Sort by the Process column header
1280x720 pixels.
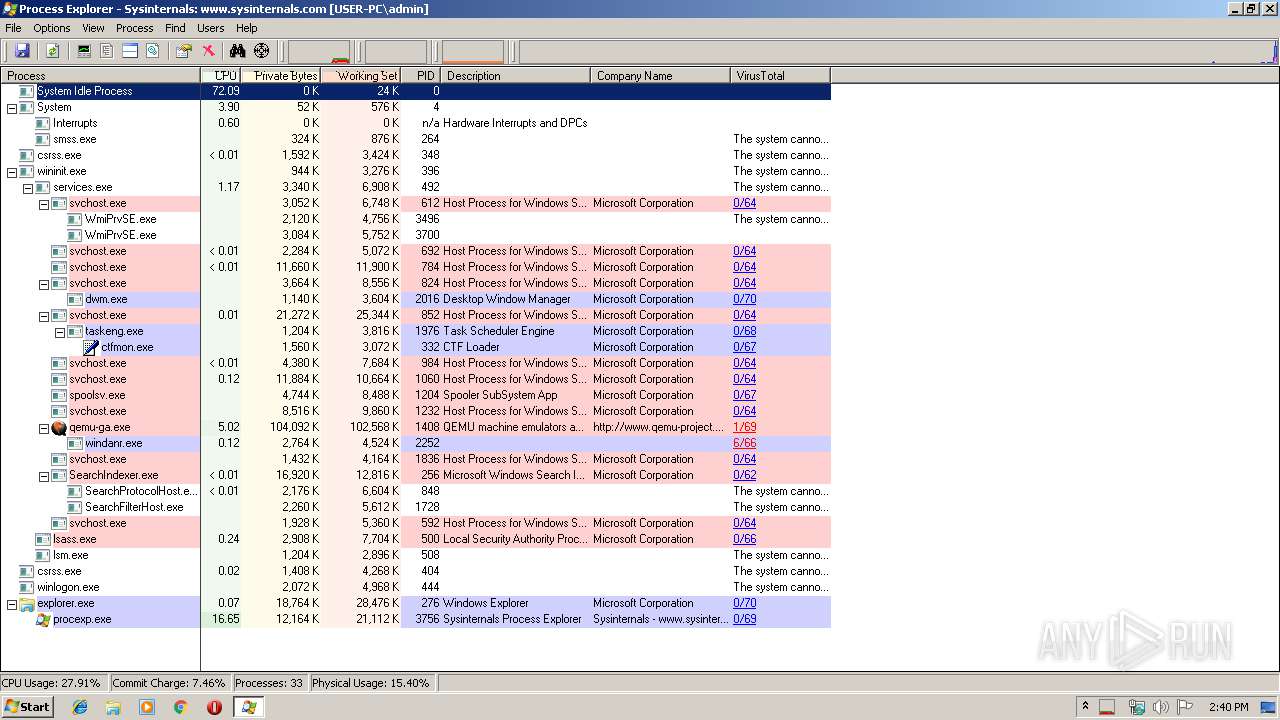coord(100,75)
